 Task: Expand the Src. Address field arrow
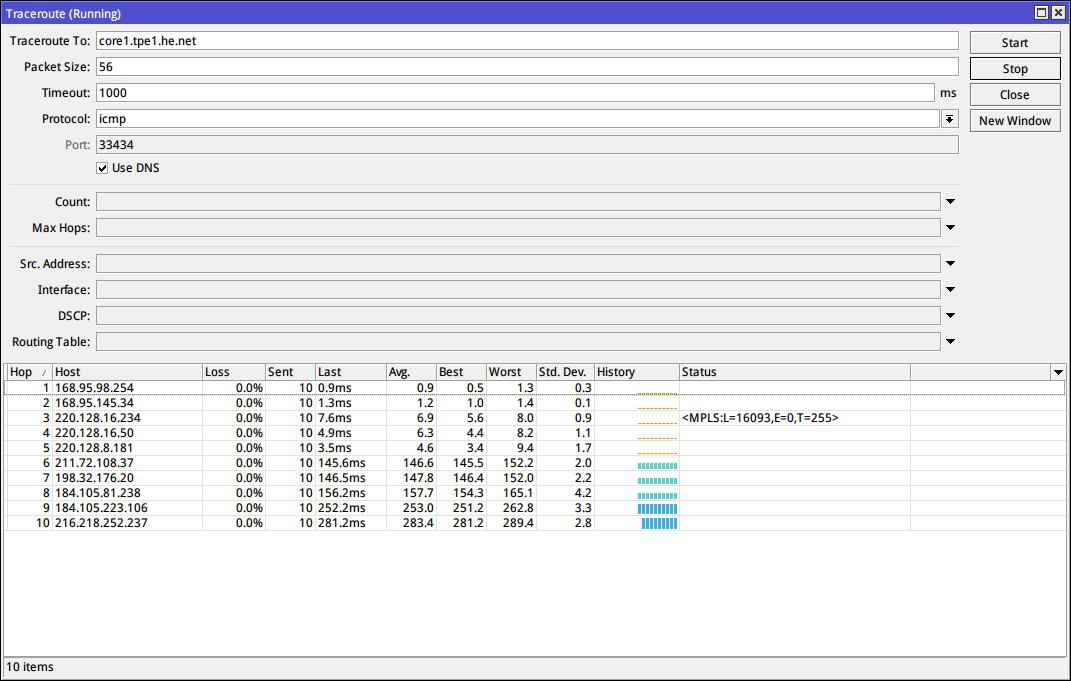click(x=950, y=264)
